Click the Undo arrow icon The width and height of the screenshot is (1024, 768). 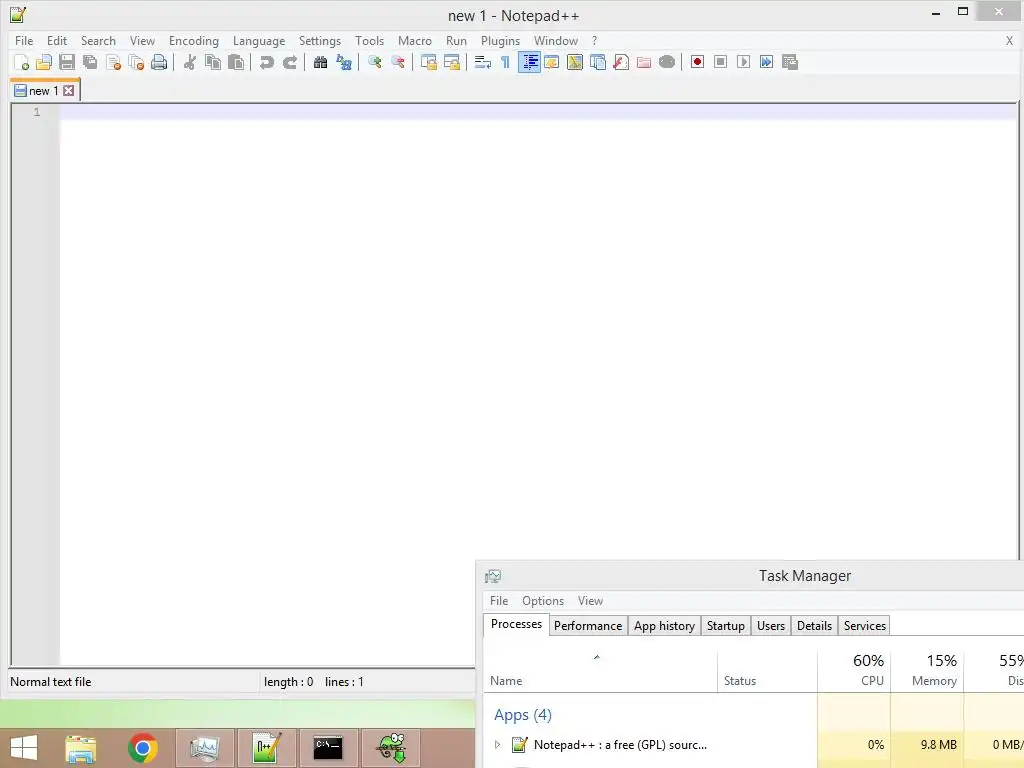point(266,62)
